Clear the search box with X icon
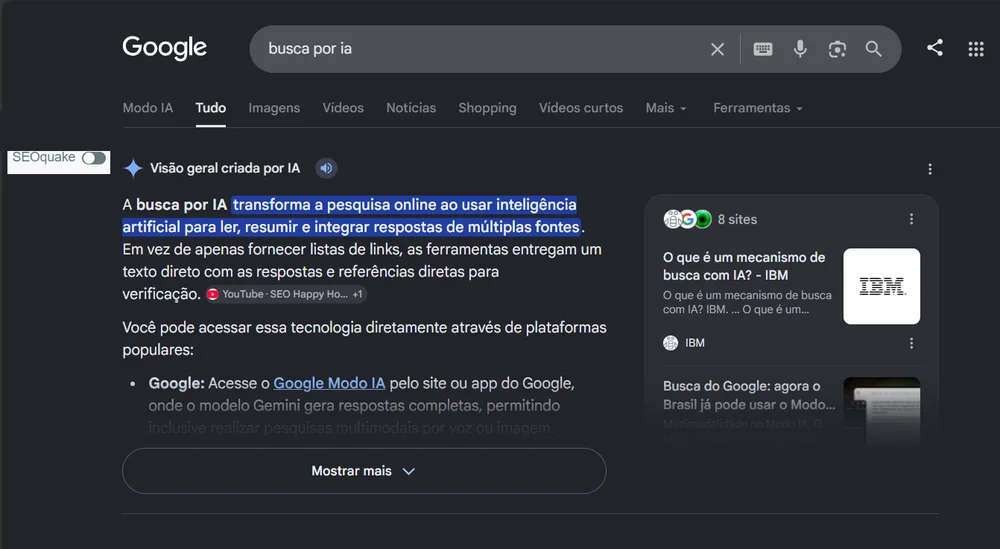This screenshot has width=1000, height=549. [x=717, y=49]
